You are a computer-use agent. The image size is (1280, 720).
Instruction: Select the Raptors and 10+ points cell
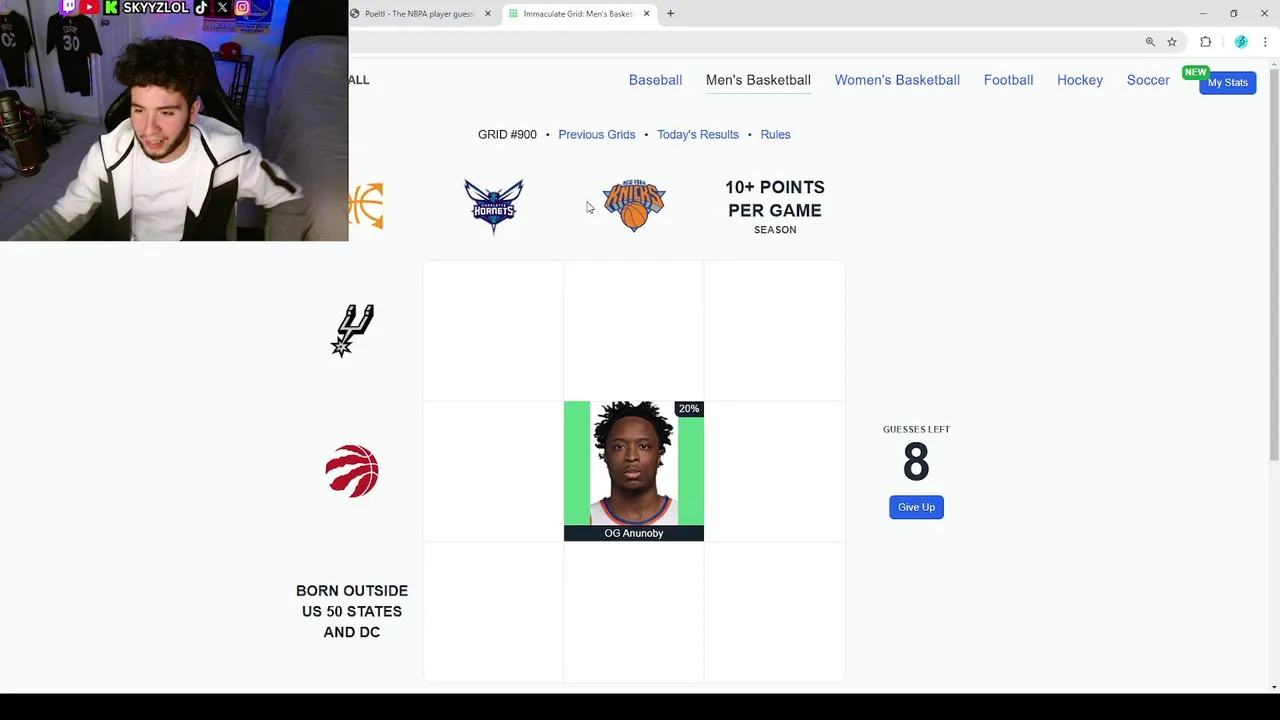click(775, 471)
